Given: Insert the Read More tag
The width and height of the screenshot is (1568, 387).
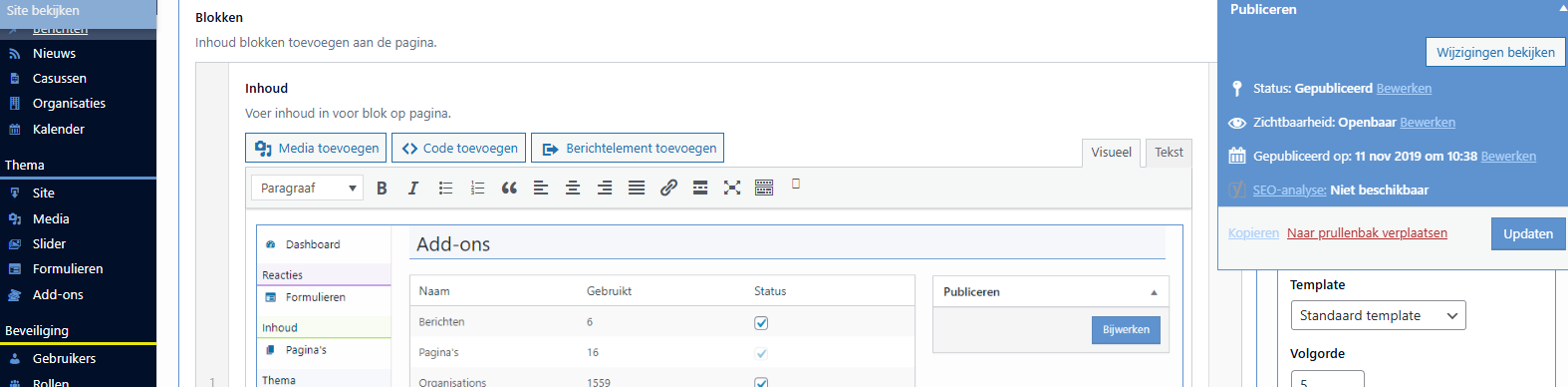Looking at the screenshot, I should 700,188.
